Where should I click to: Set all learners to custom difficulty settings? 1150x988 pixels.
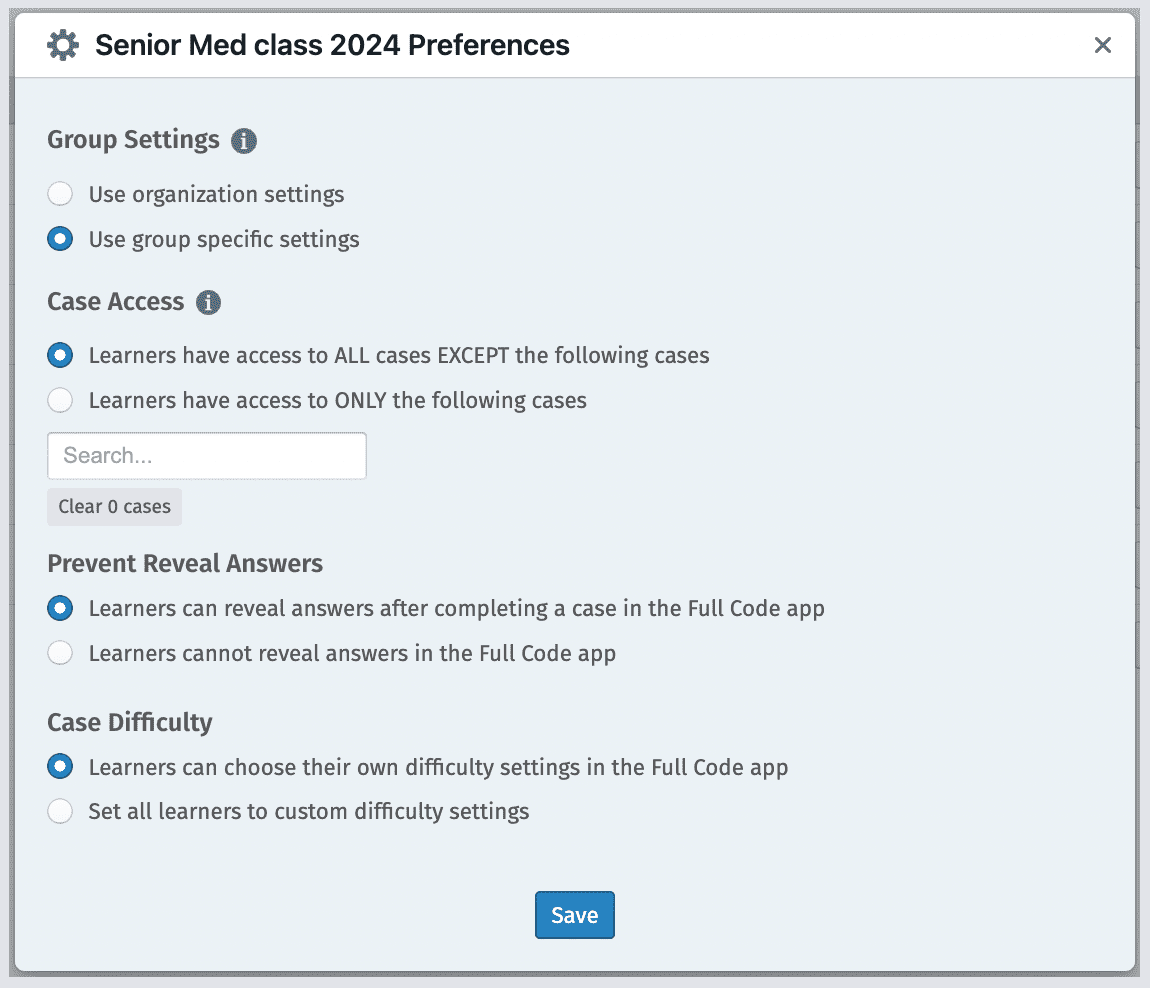coord(60,811)
